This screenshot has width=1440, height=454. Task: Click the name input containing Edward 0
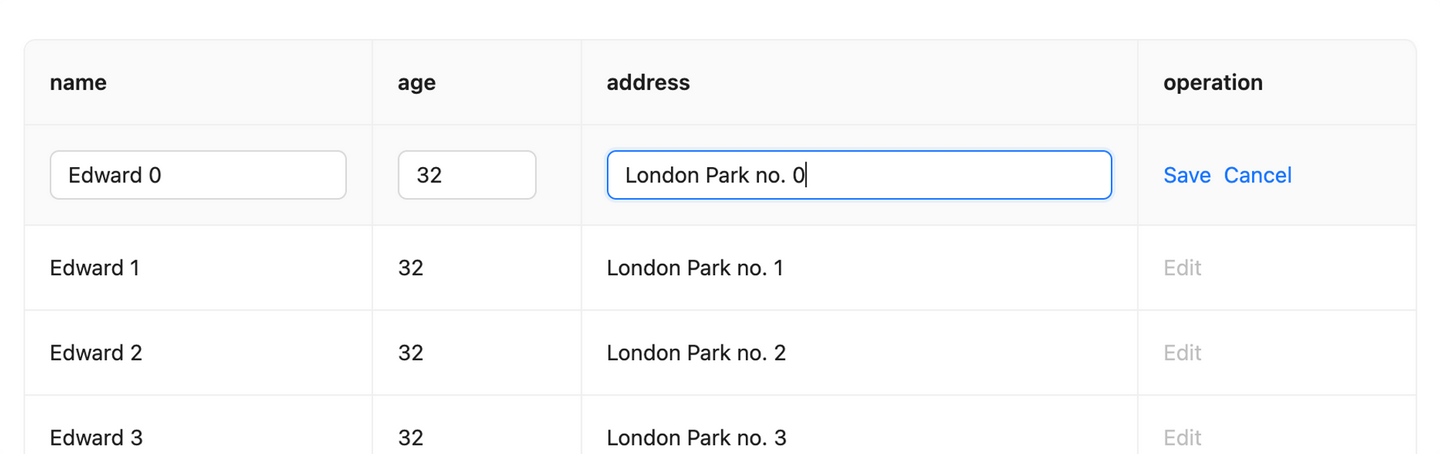(x=198, y=175)
